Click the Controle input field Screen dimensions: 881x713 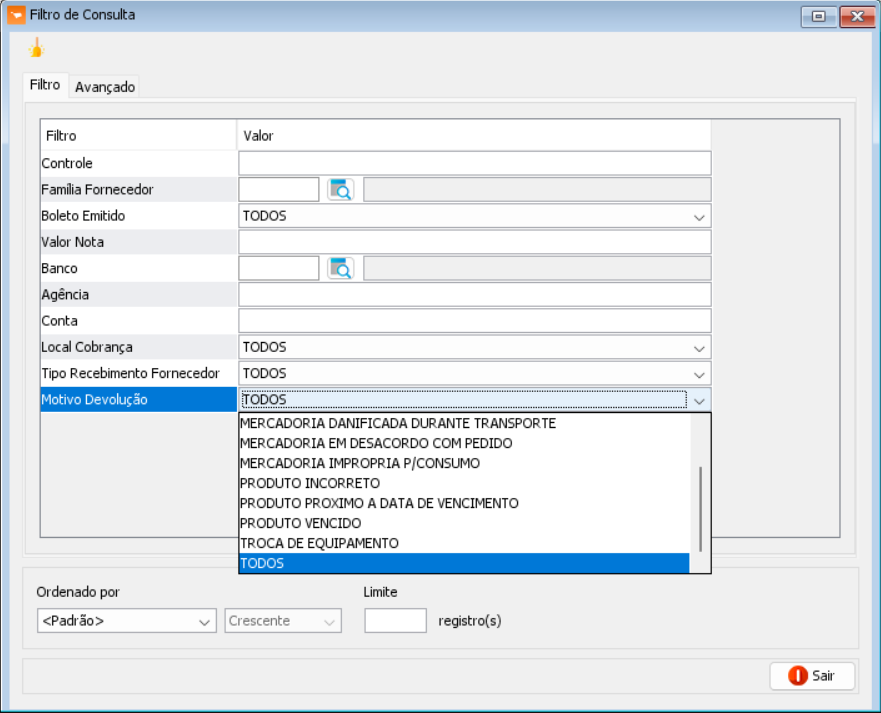(474, 163)
